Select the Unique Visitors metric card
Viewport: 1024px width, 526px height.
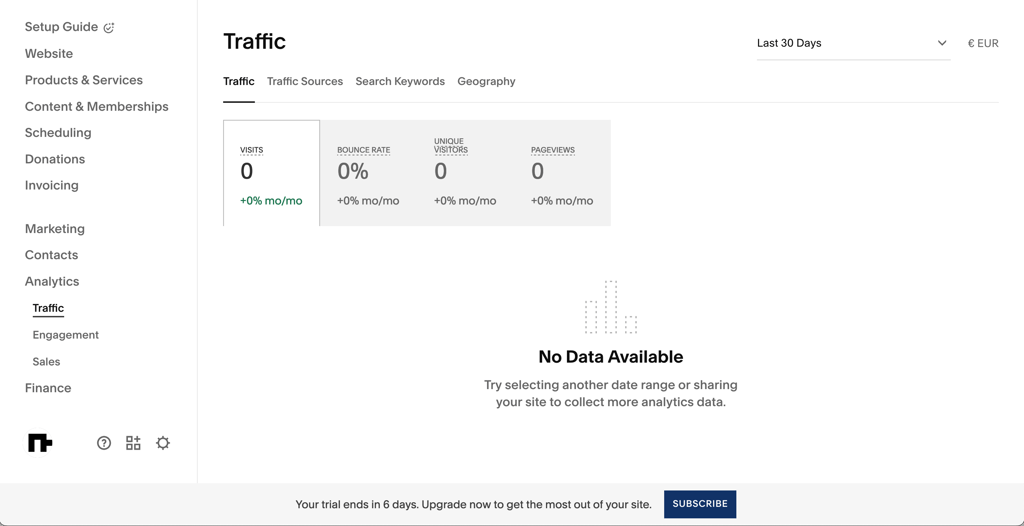pyautogui.click(x=465, y=173)
